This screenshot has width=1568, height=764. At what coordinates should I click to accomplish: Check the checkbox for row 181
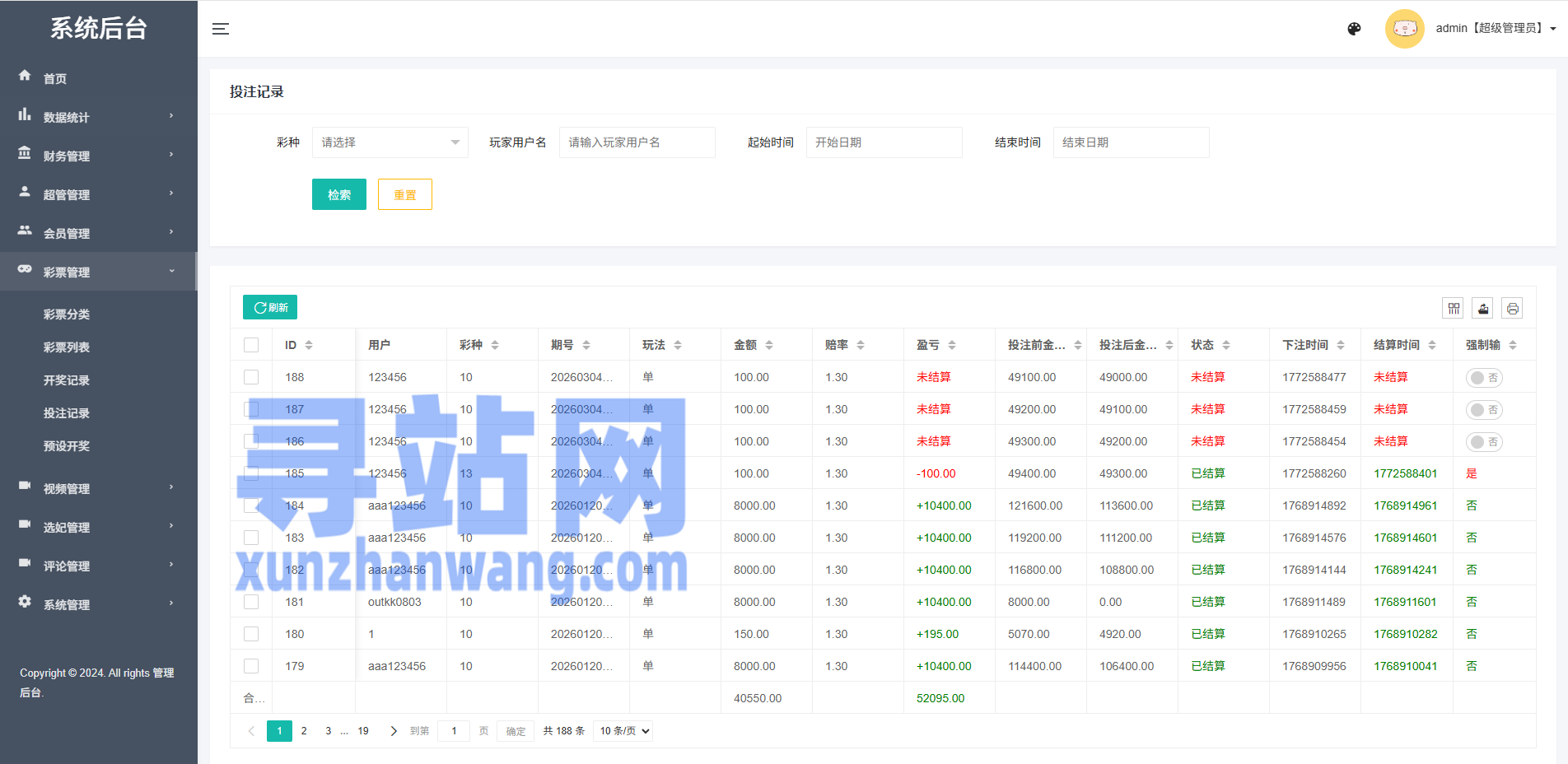point(251,602)
